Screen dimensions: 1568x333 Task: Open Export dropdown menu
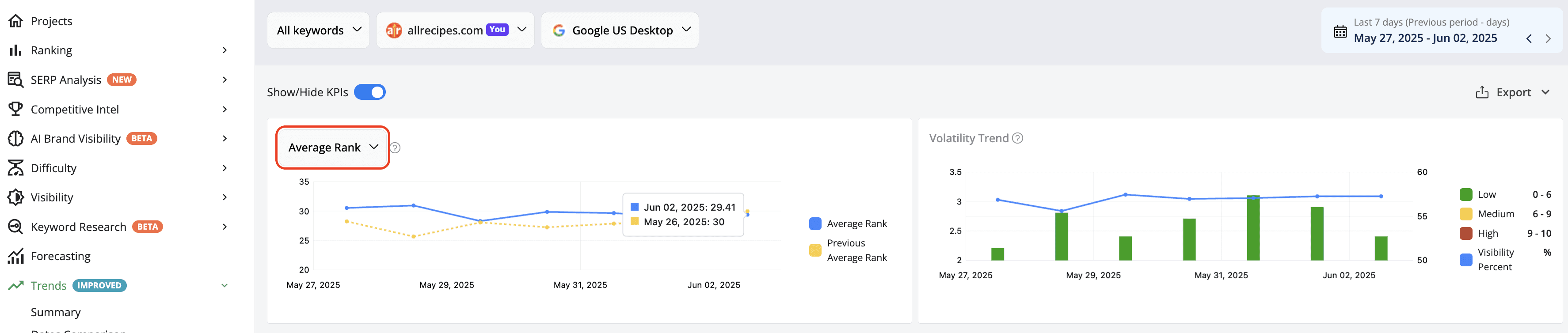click(1513, 93)
